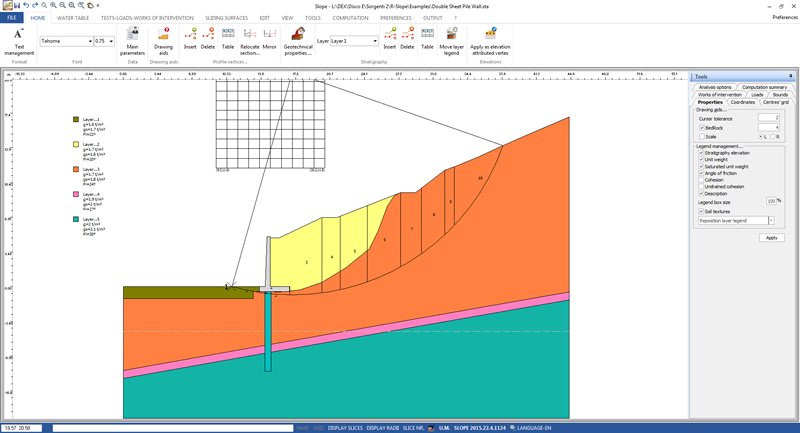Open Computation summary panel tab
The width and height of the screenshot is (800, 433).
coord(764,87)
